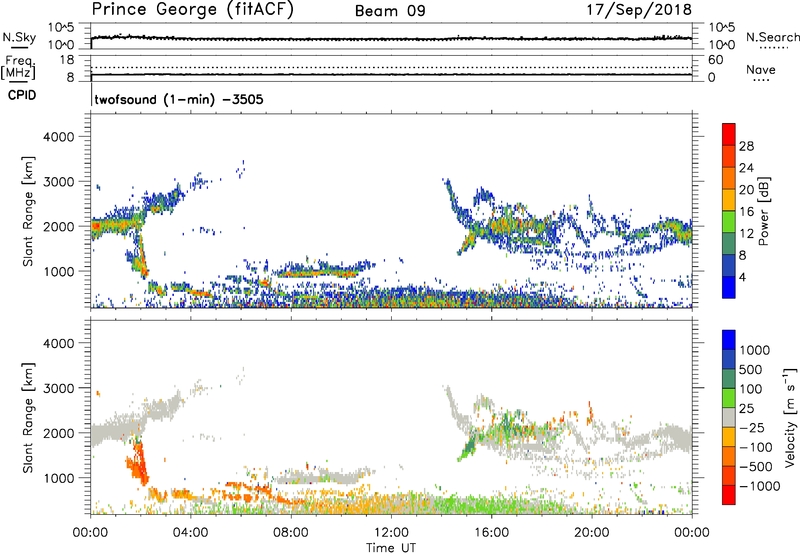Click the '18' MHz frequency tick
The height and width of the screenshot is (554, 800).
[67, 60]
